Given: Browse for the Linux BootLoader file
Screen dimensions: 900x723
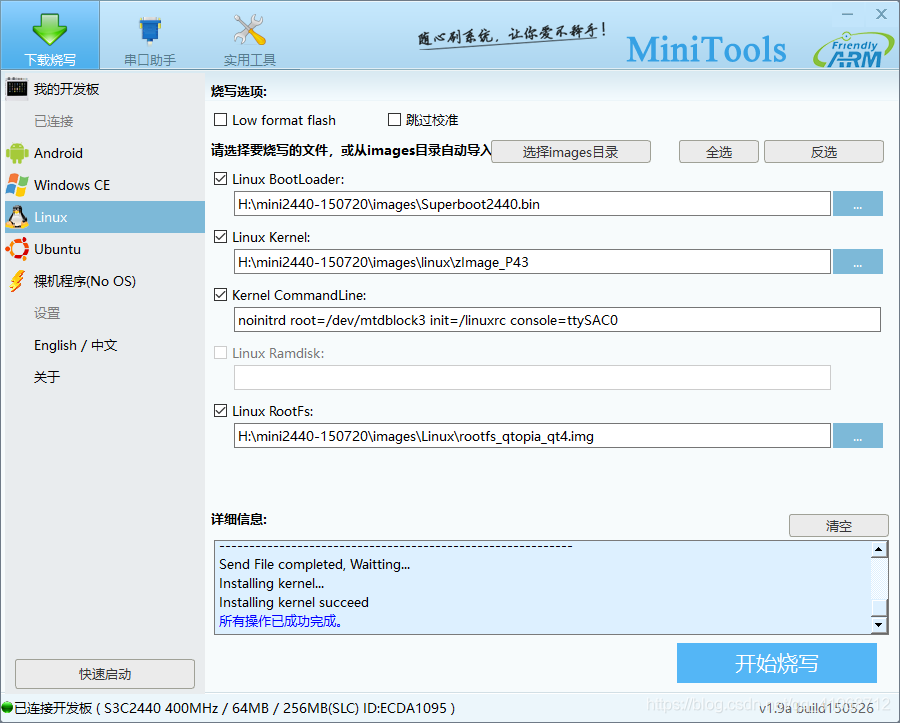Looking at the screenshot, I should point(858,204).
